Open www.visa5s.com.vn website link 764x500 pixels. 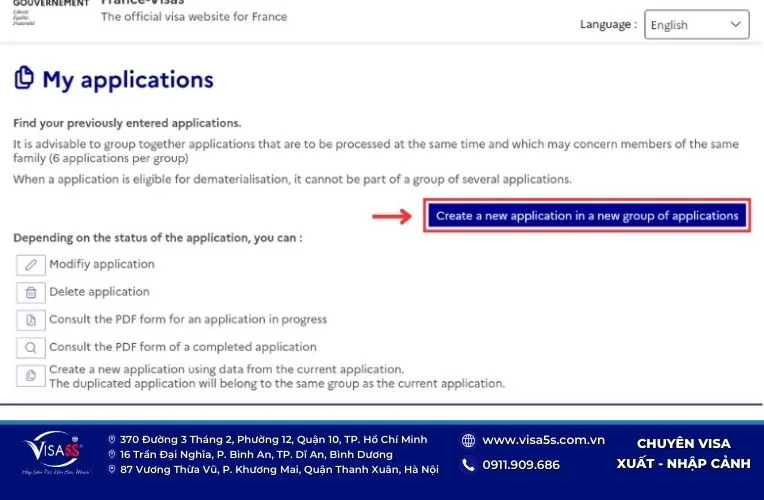click(543, 440)
